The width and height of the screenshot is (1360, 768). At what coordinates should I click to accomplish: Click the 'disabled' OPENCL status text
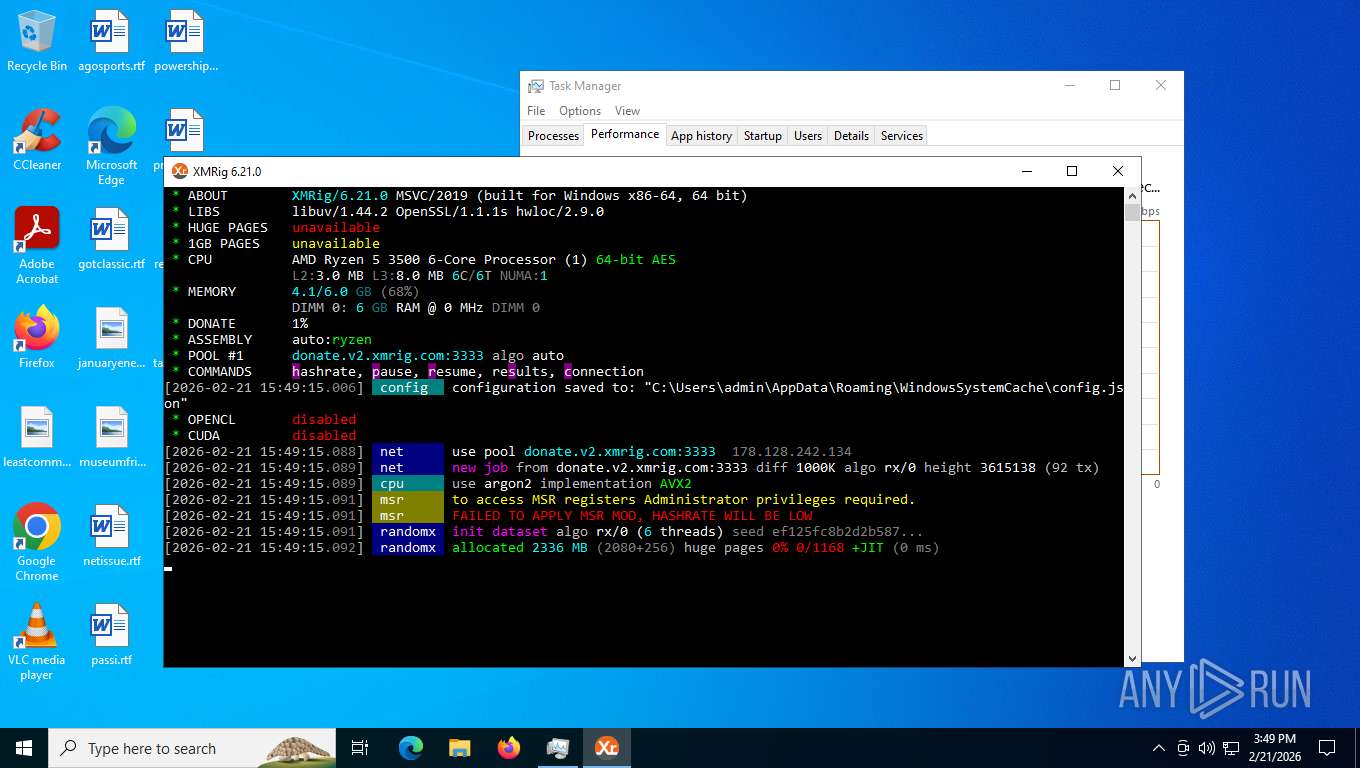click(324, 420)
